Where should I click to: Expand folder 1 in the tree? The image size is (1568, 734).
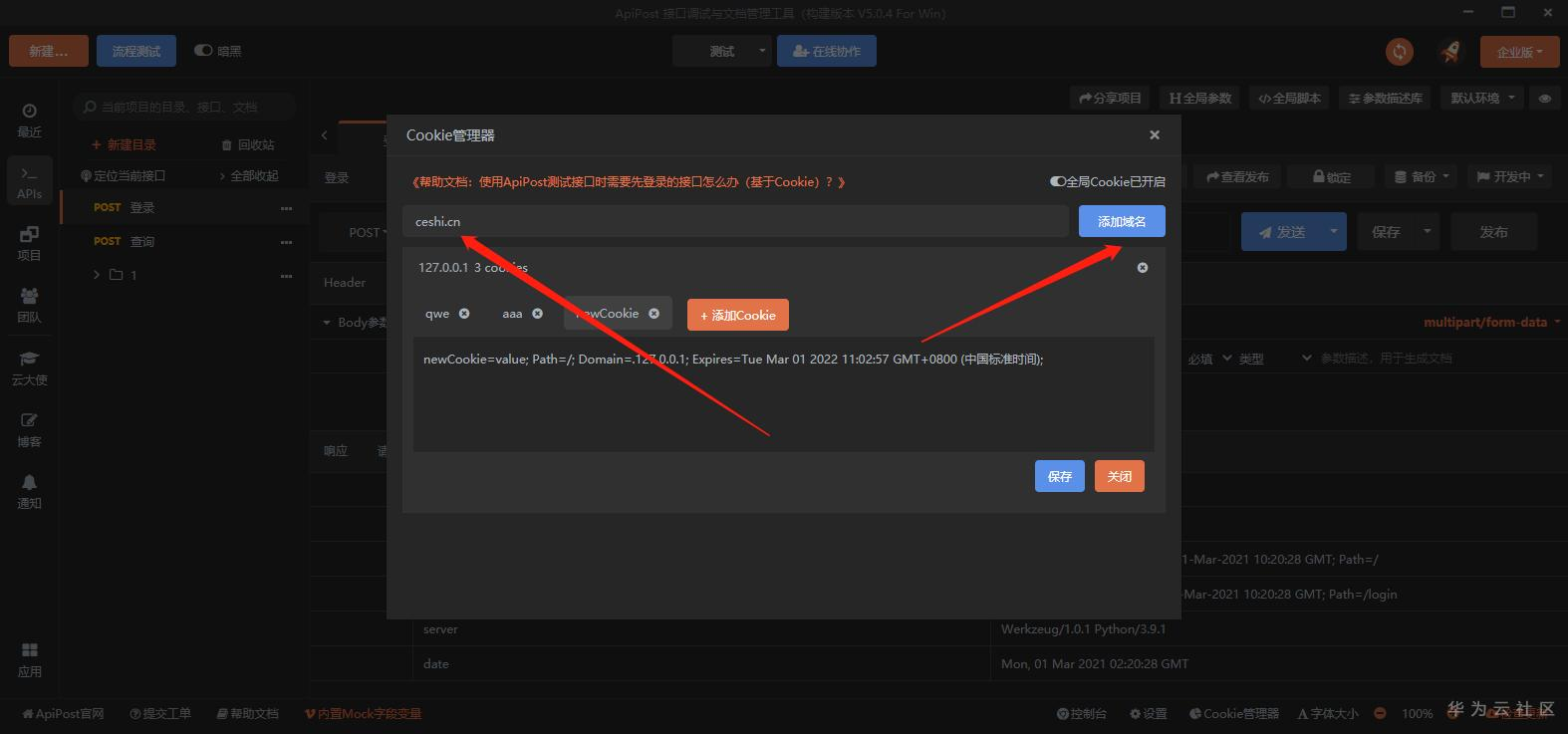tap(97, 275)
